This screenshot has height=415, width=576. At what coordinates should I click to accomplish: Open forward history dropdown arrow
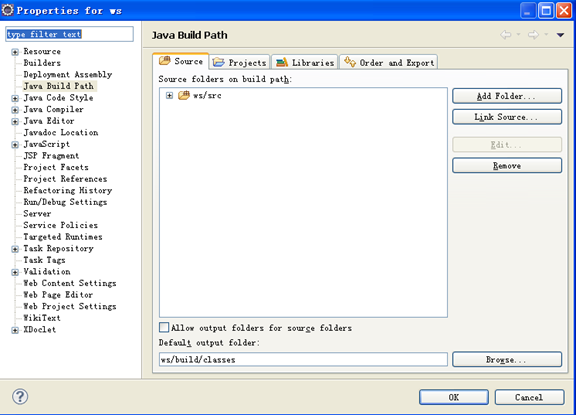click(x=546, y=35)
